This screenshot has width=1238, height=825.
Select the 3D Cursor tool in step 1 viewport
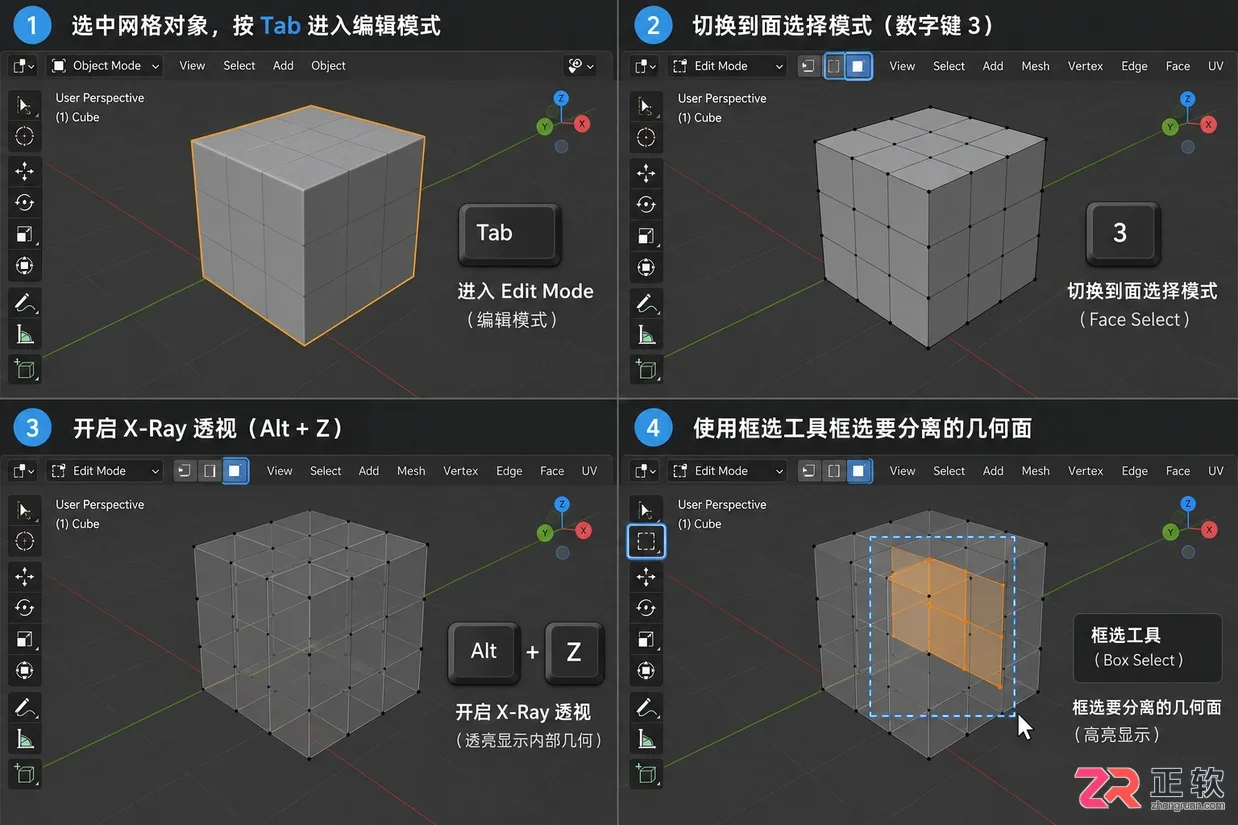click(25, 136)
